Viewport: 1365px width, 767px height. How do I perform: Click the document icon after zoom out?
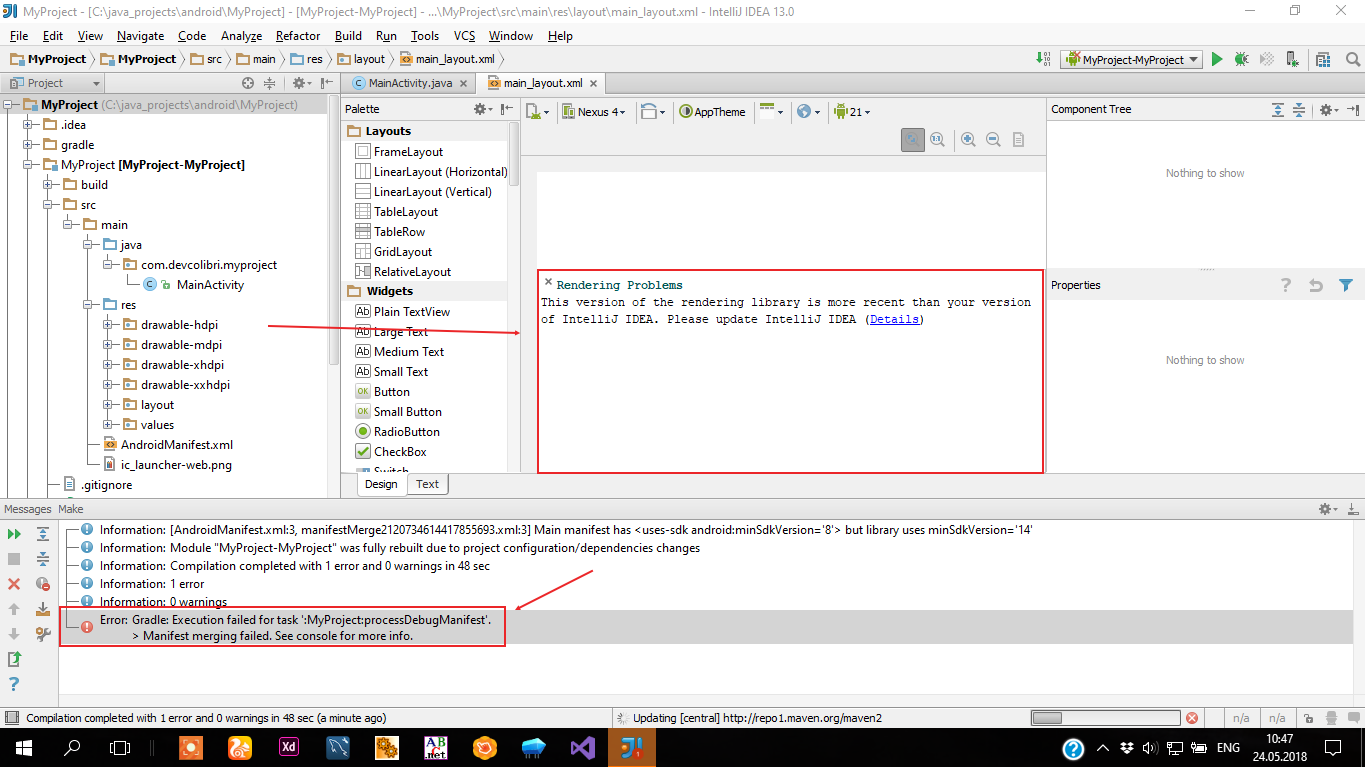coord(1019,140)
